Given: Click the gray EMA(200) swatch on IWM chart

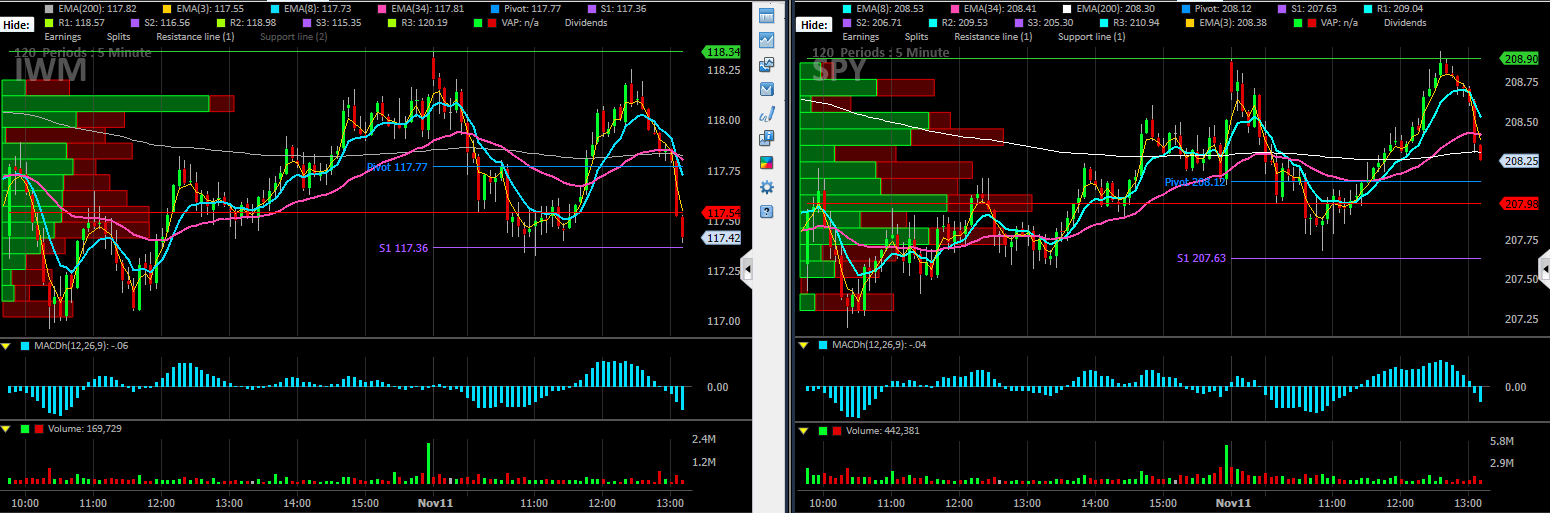Looking at the screenshot, I should click(x=50, y=8).
